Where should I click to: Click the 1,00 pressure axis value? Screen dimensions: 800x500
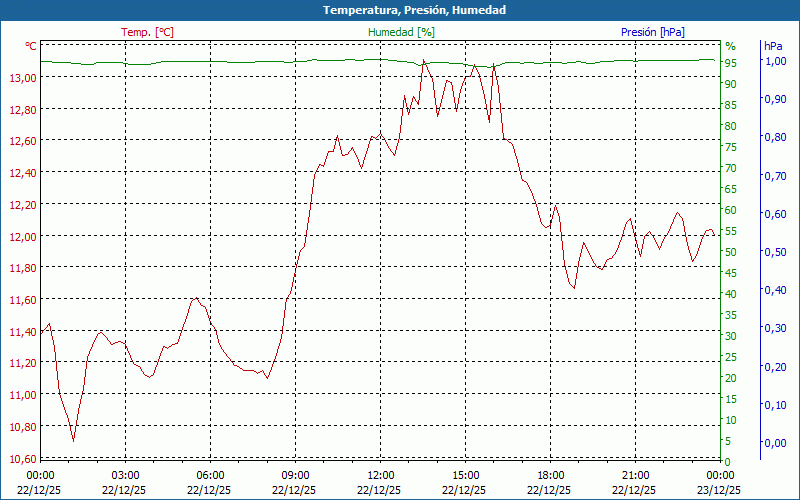tap(774, 62)
